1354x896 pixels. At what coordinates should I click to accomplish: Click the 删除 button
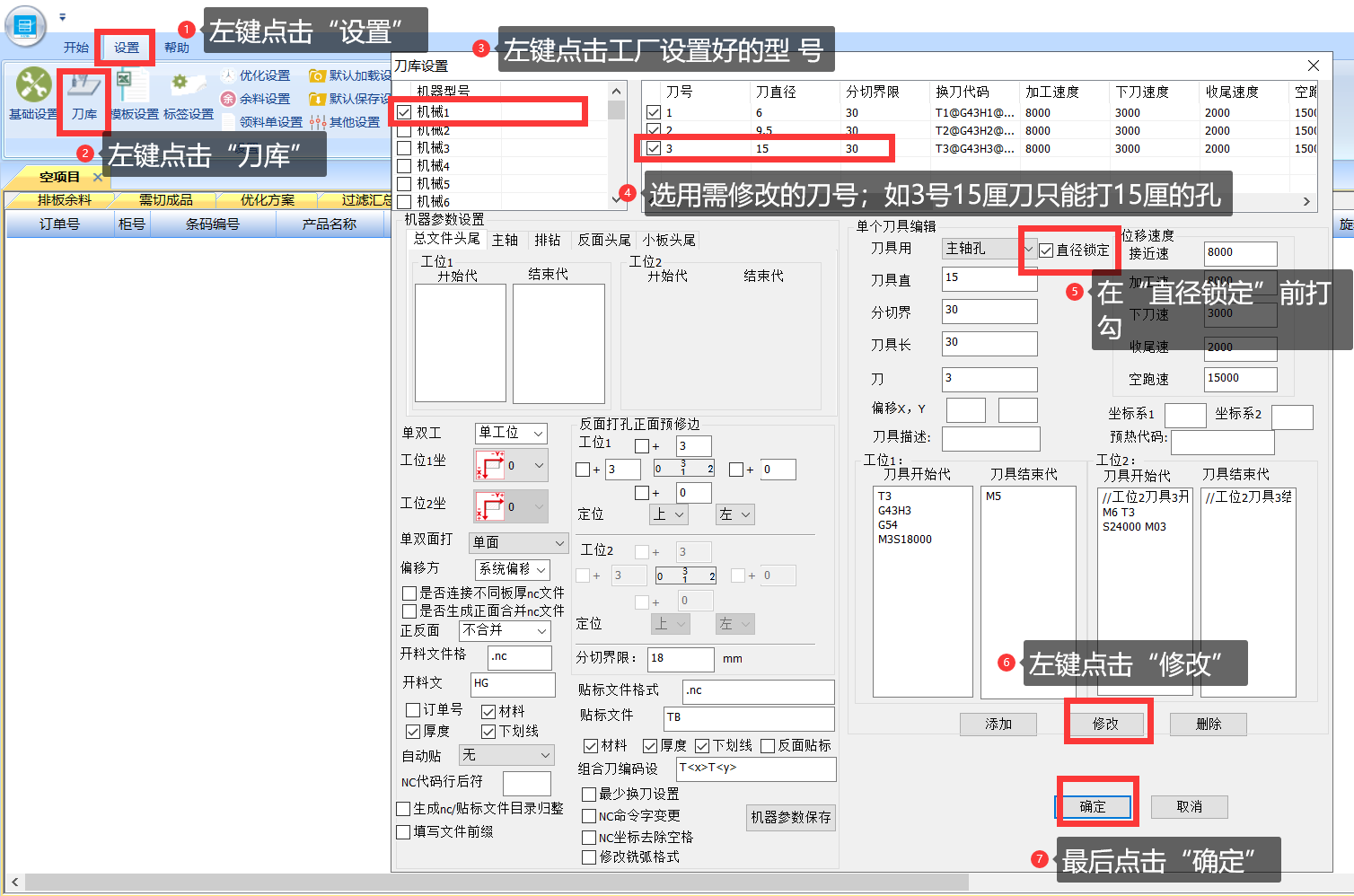coord(1209,725)
